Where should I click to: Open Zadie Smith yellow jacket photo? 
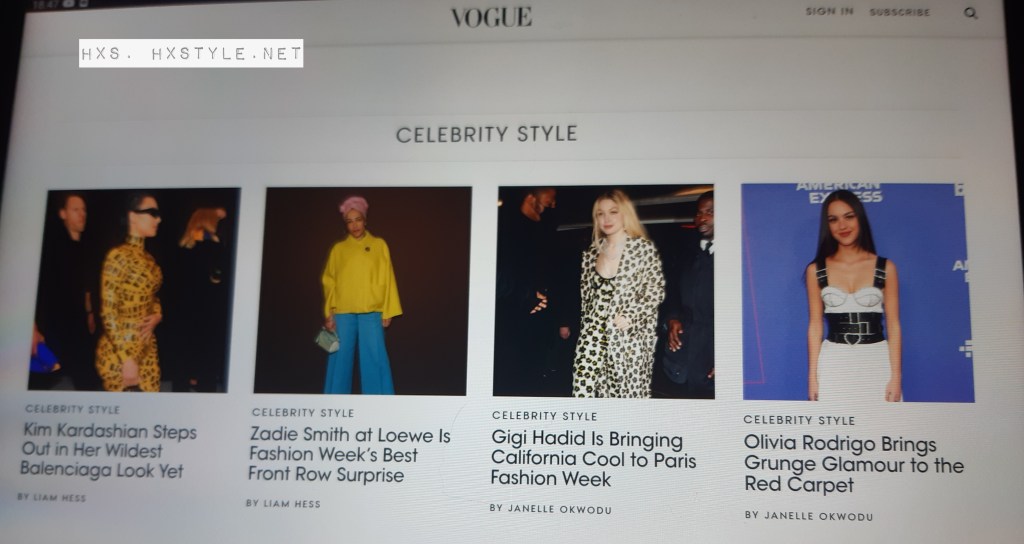point(363,291)
